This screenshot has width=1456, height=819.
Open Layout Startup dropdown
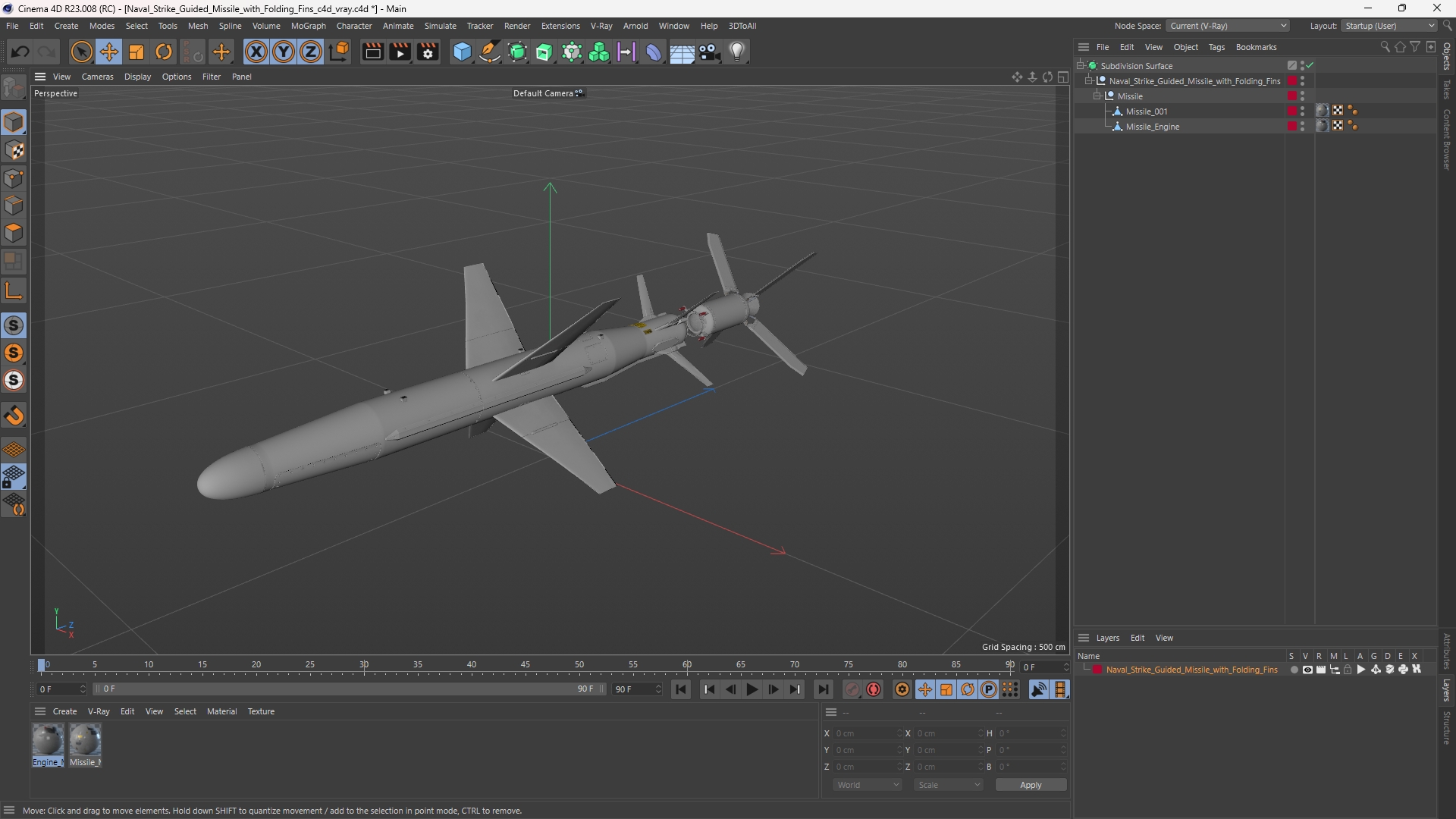(x=1389, y=26)
